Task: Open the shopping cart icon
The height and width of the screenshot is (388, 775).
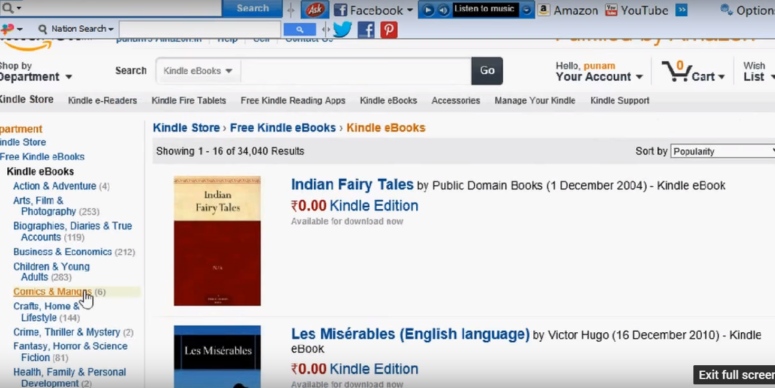Action: [676, 72]
